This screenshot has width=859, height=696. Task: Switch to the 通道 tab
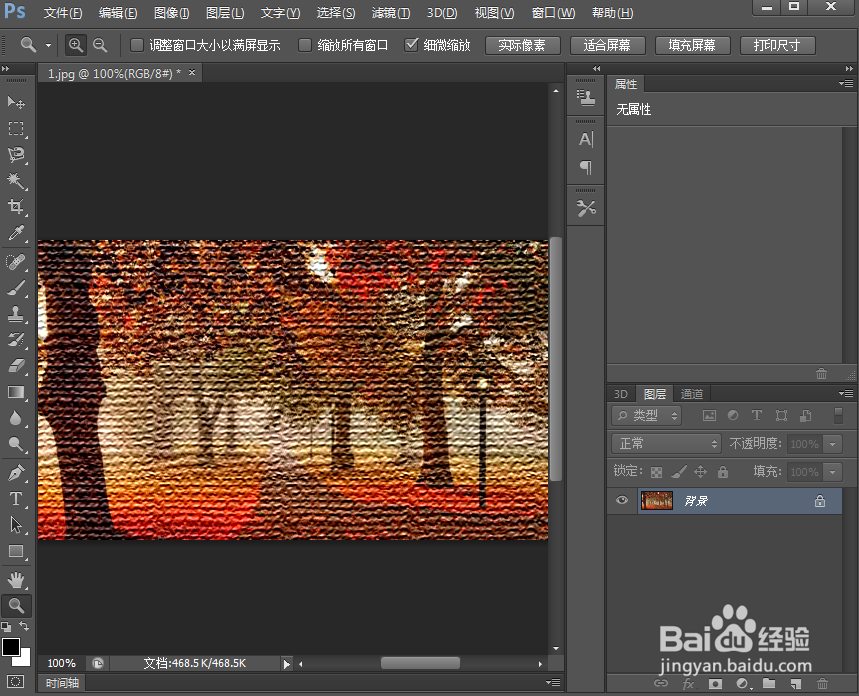[x=691, y=394]
